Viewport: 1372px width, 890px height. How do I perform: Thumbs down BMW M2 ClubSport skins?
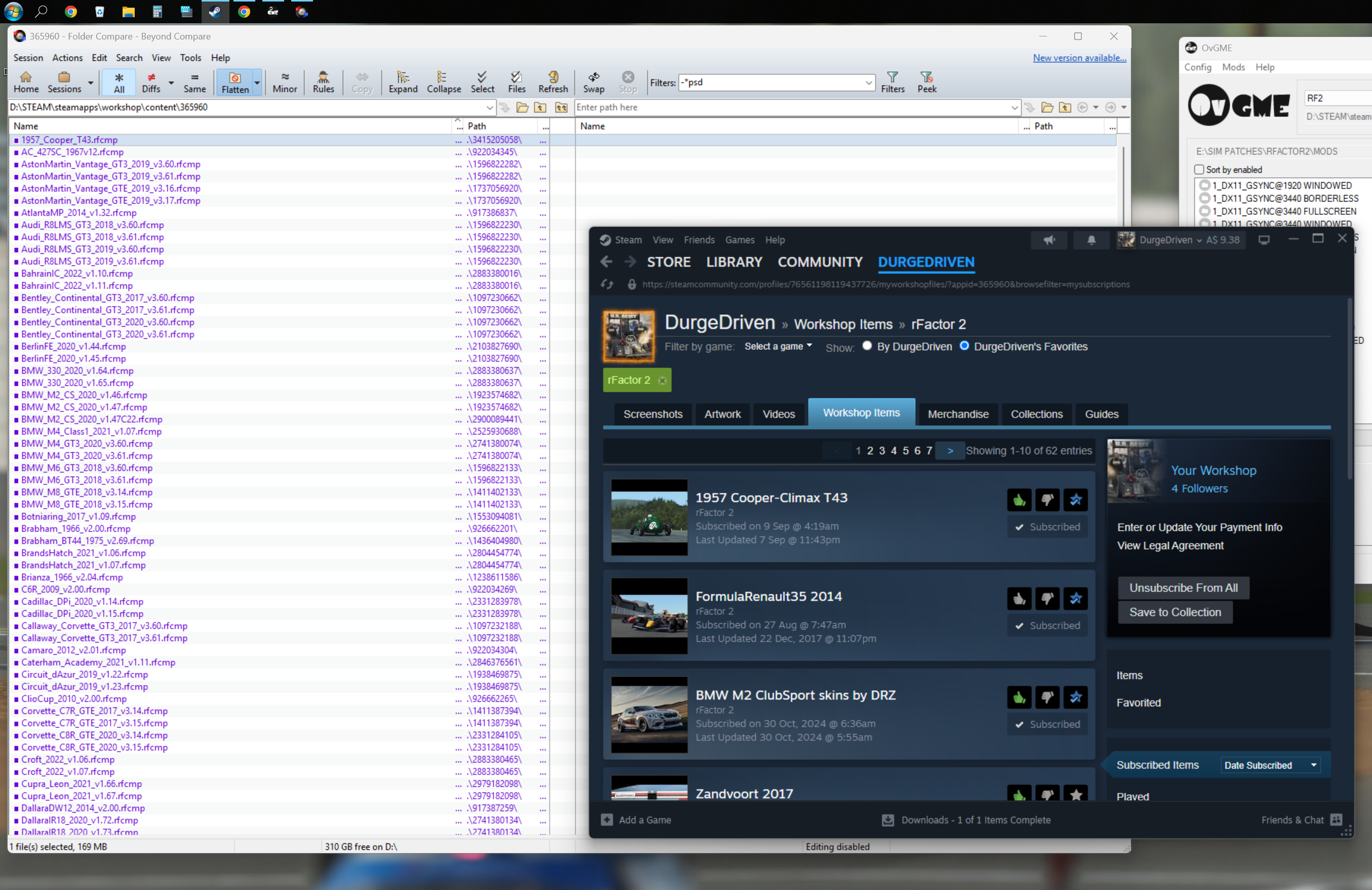click(x=1047, y=698)
